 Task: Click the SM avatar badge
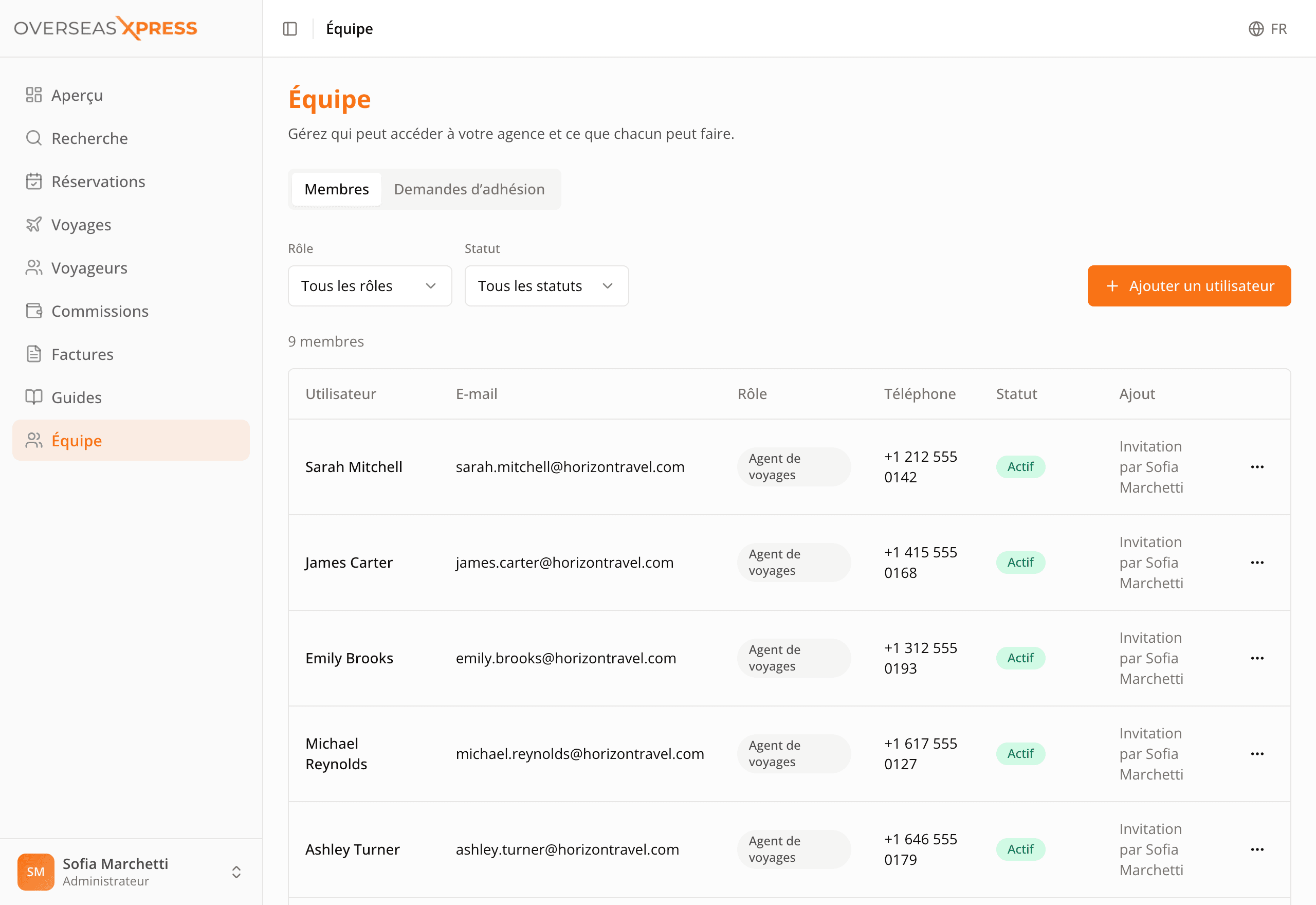coord(35,872)
